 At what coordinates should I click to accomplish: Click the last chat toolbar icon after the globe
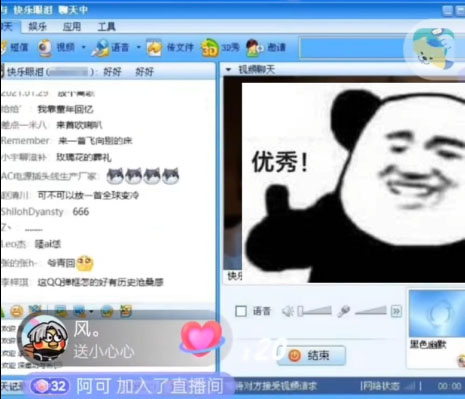point(126,311)
